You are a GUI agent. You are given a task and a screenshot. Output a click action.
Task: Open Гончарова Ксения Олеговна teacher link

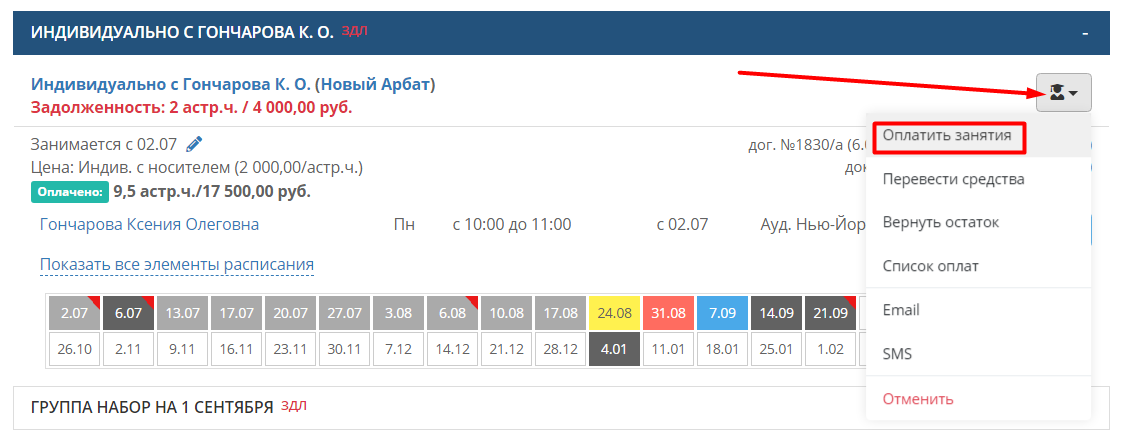point(149,225)
